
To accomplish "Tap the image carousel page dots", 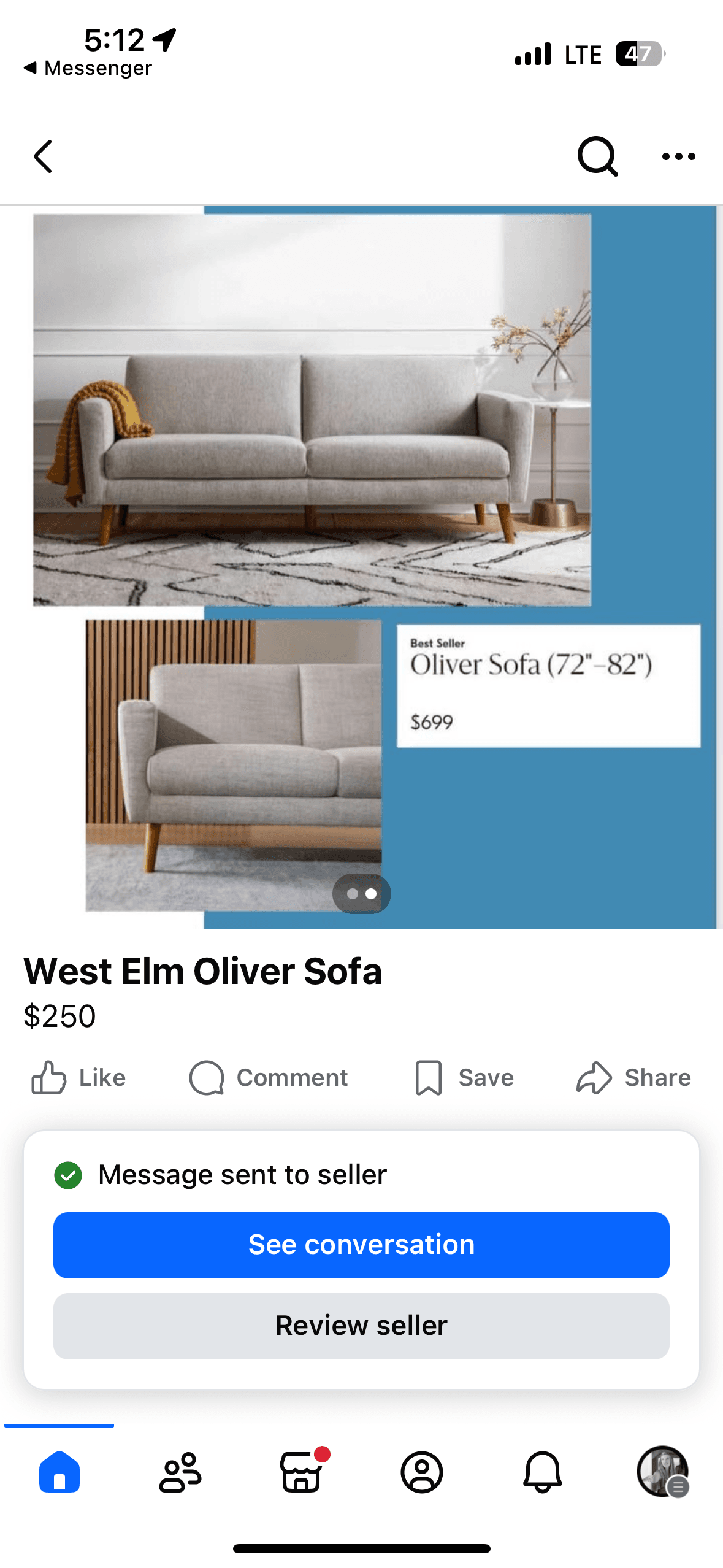I will click(362, 894).
